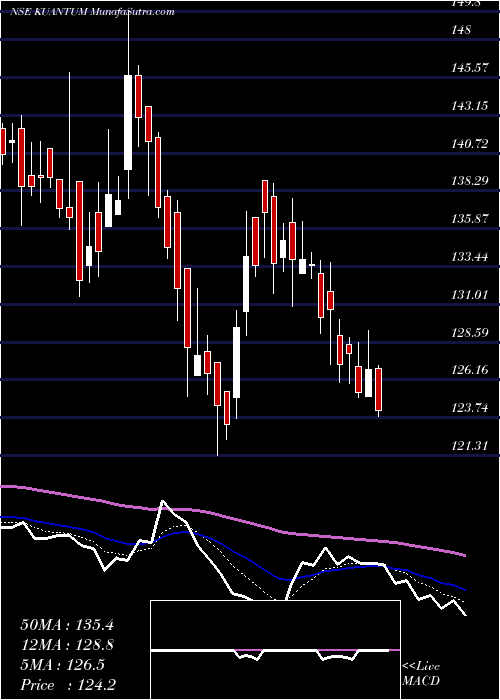Click the NSE KUANTUM MunafaSutra.com title text

click(x=92, y=12)
